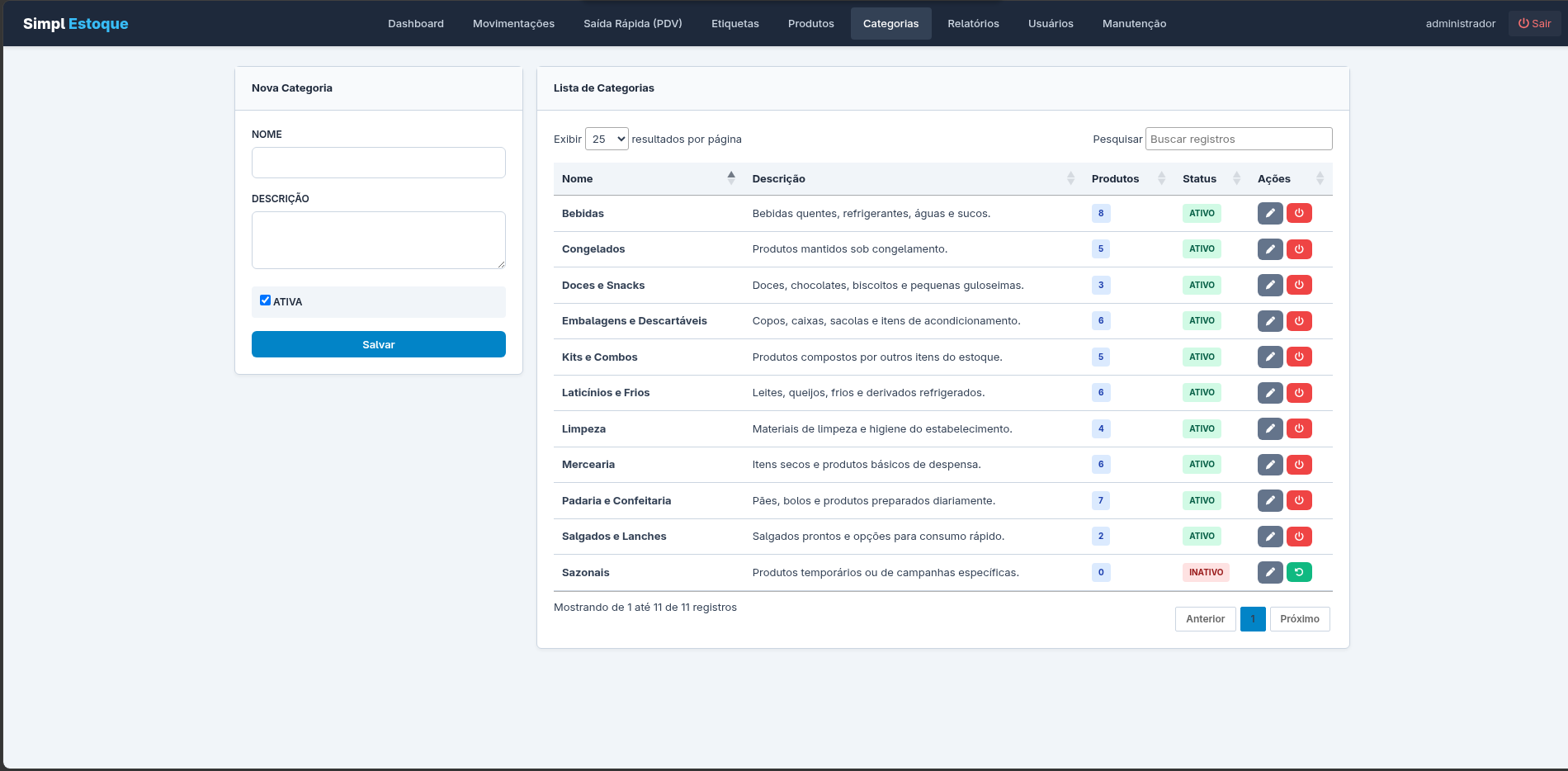Focus the NOME input field
1568x771 pixels.
click(x=379, y=163)
